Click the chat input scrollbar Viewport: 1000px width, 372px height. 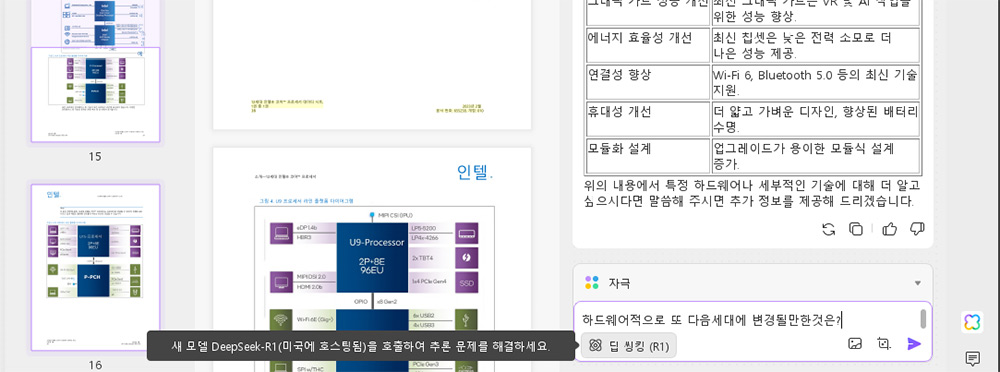point(923,319)
